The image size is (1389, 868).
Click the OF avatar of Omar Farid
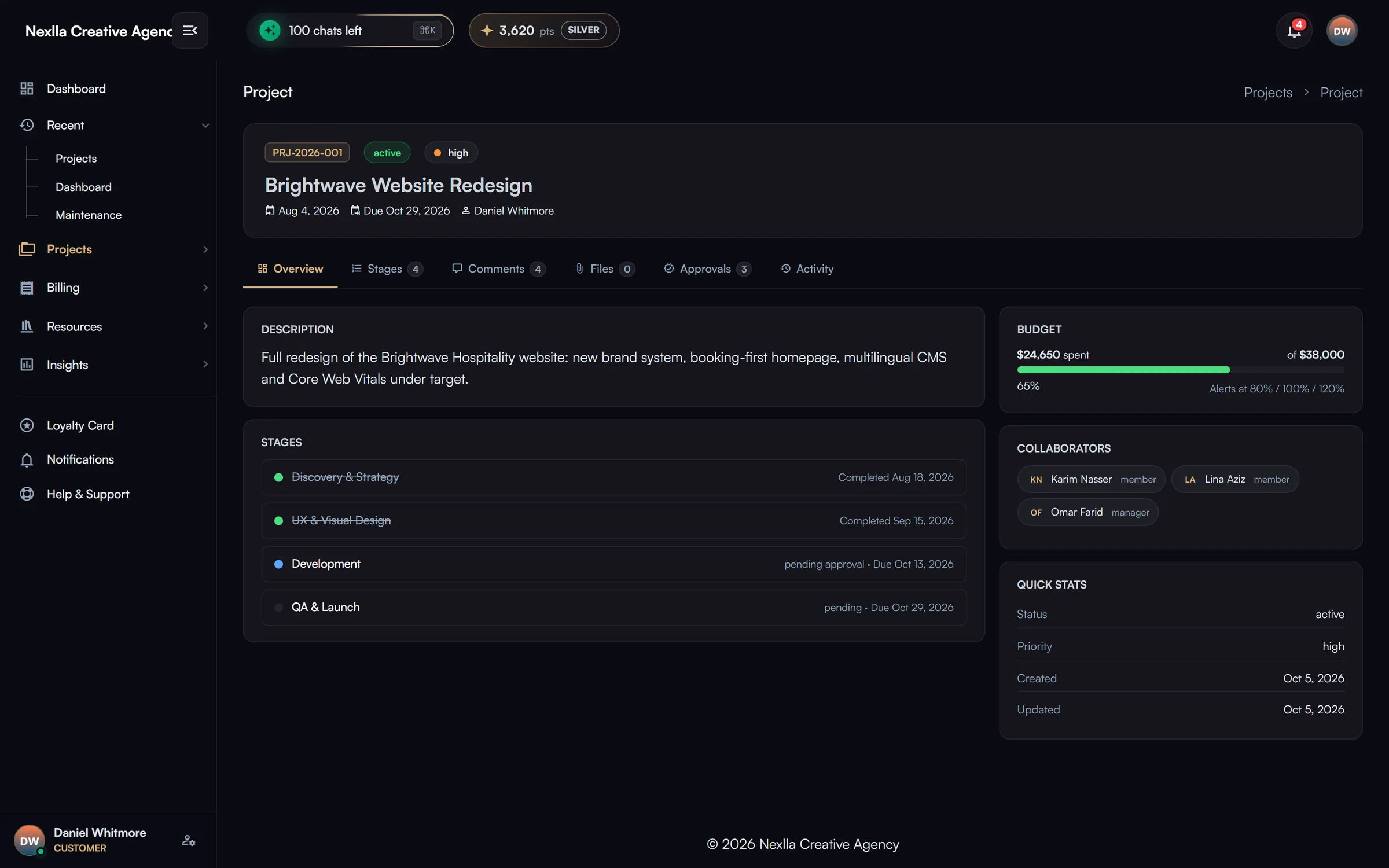tap(1036, 513)
